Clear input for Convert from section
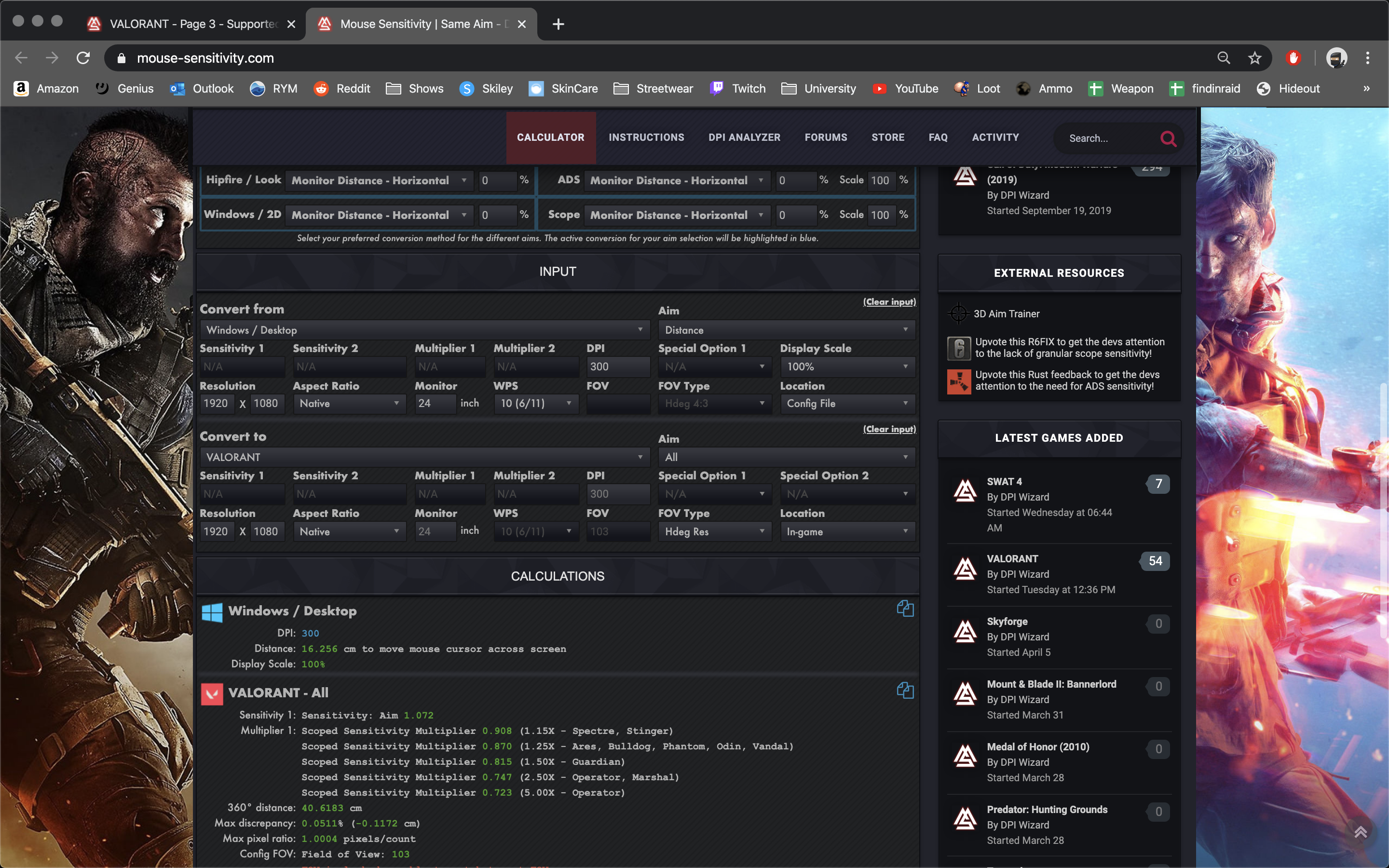The image size is (1389, 868). point(889,302)
